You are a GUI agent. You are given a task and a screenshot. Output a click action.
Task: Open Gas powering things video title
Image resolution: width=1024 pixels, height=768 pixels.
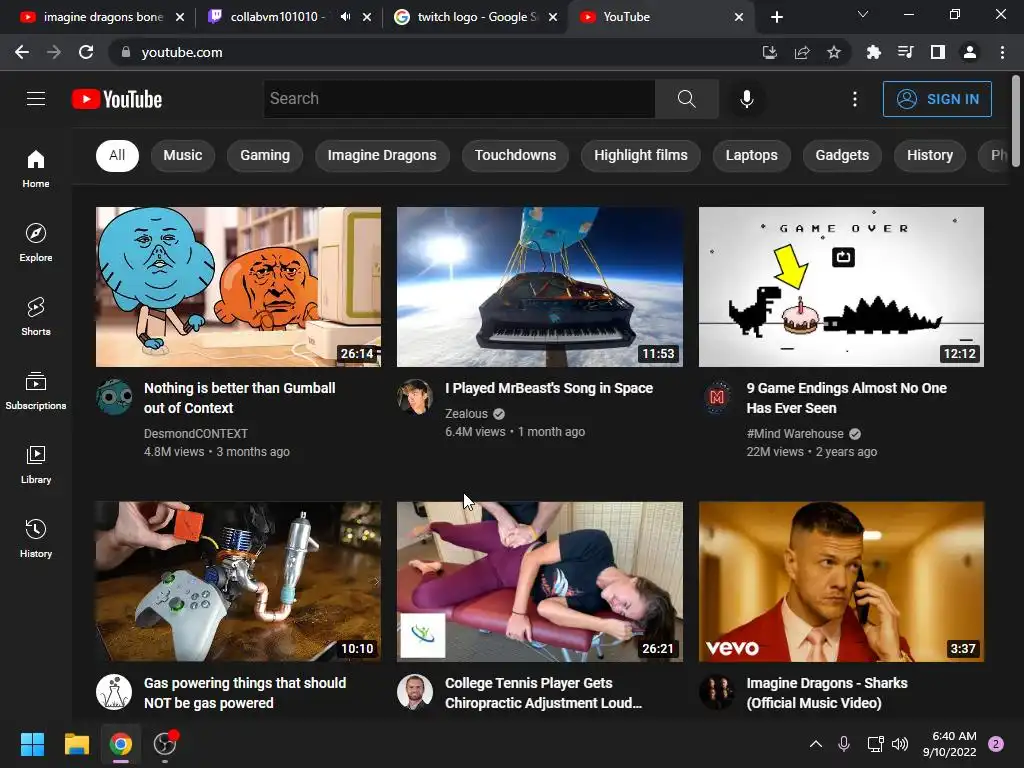coord(245,693)
